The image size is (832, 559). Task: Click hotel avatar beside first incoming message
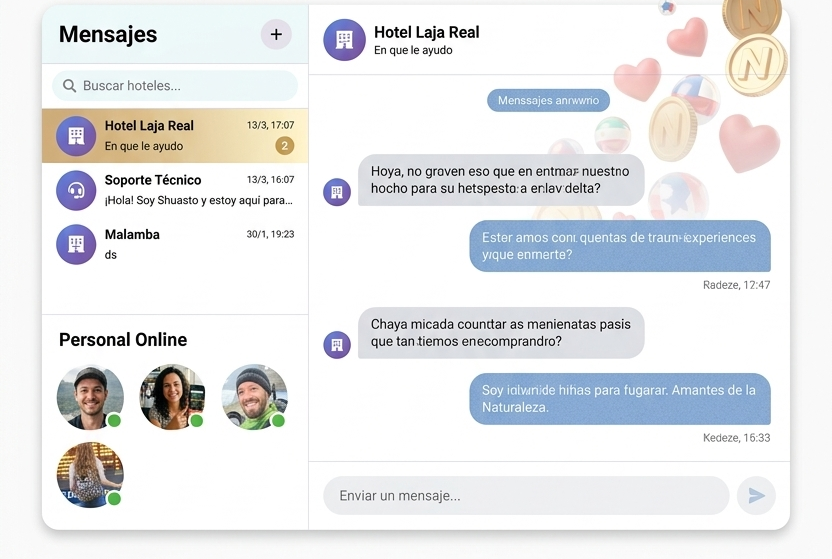(337, 192)
